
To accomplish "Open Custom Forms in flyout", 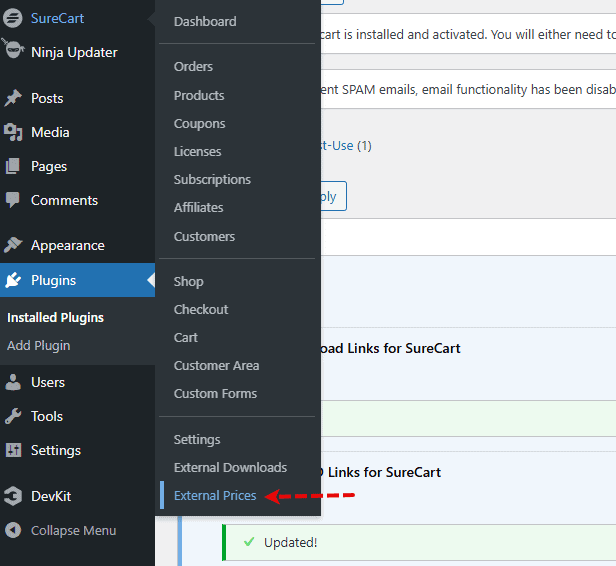I will (x=215, y=394).
